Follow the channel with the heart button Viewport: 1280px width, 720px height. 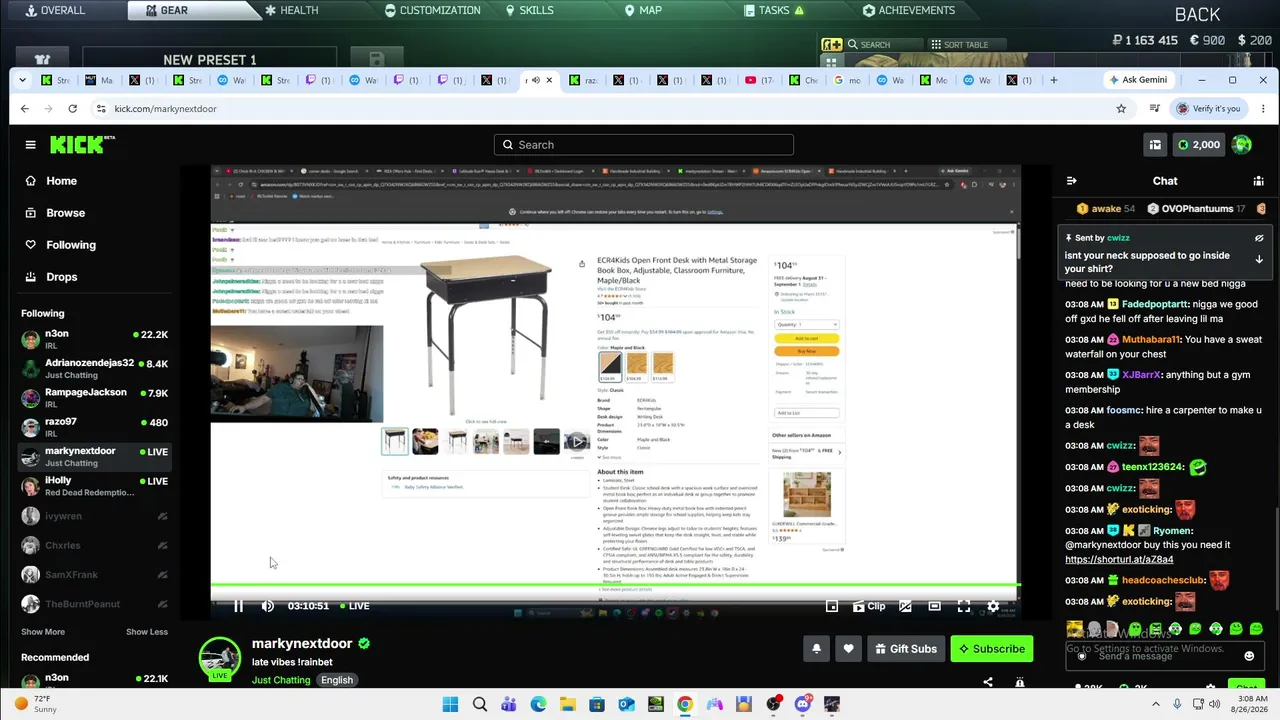pos(848,649)
